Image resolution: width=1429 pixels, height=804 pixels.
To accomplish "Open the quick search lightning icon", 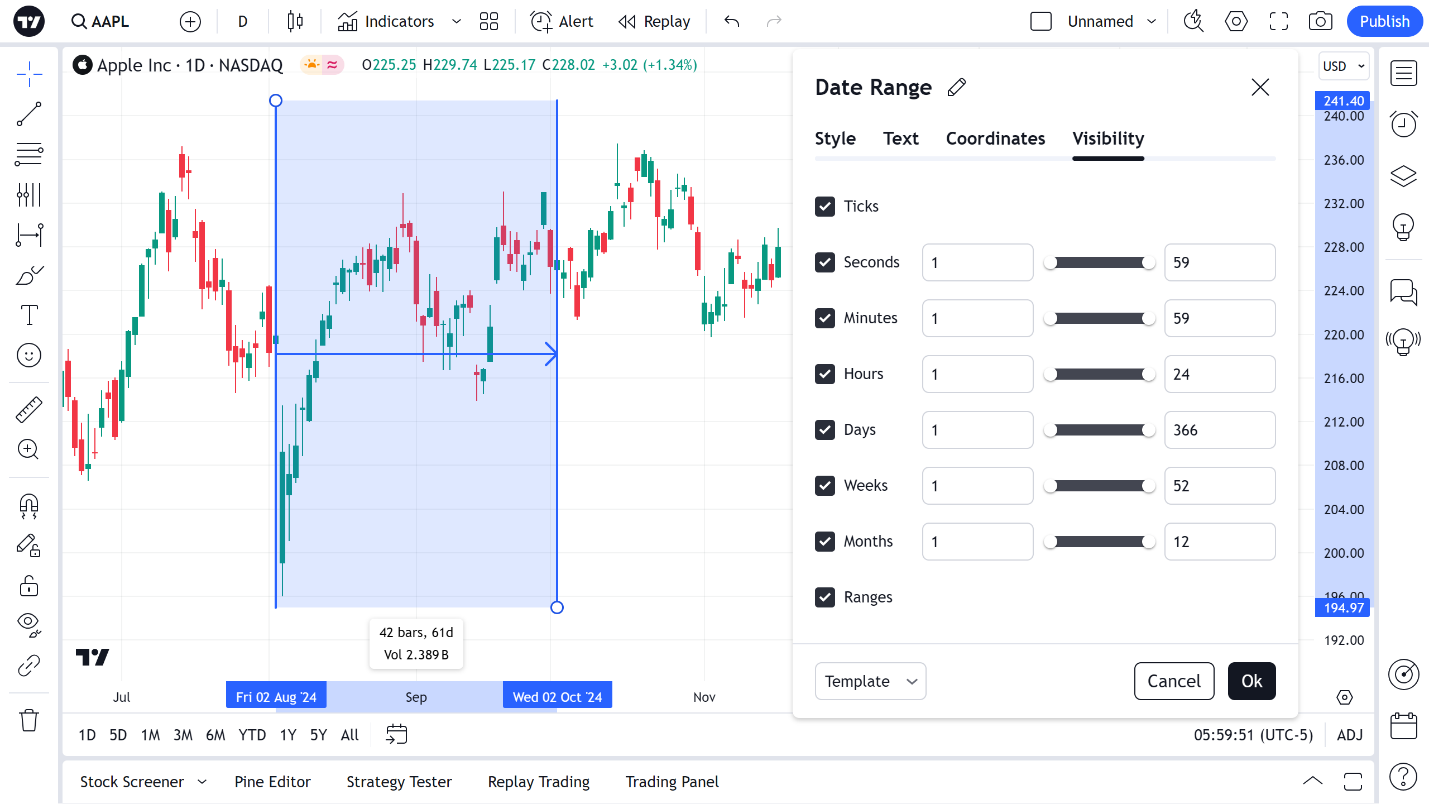I will pos(1193,21).
